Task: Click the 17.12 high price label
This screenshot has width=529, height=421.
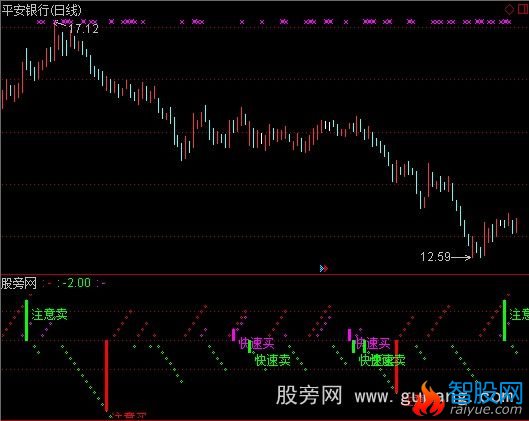Action: (83, 29)
